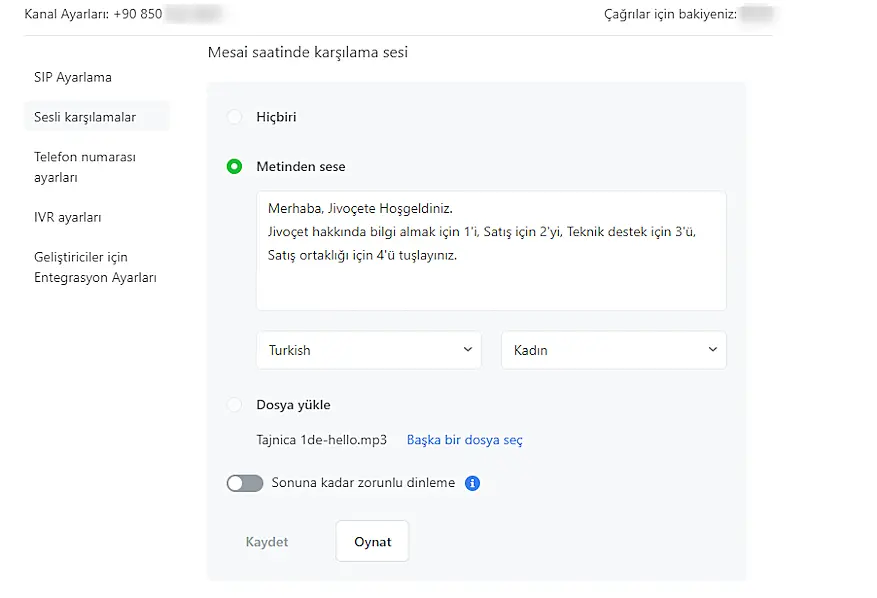Open the Turkish language dropdown
This screenshot has height=598, width=877.
pos(369,350)
